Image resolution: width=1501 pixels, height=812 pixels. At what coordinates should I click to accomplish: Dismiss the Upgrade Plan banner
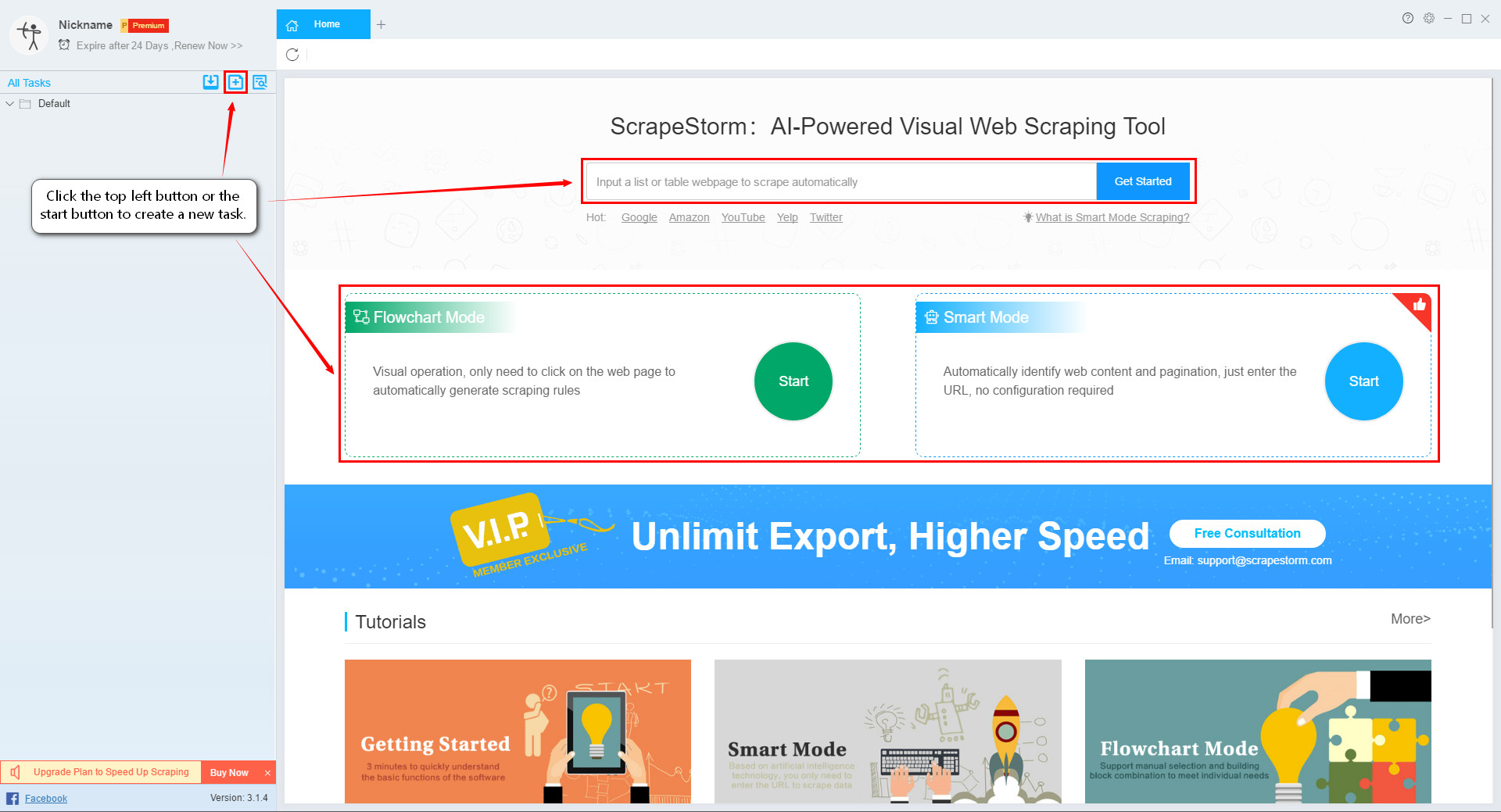tap(267, 772)
